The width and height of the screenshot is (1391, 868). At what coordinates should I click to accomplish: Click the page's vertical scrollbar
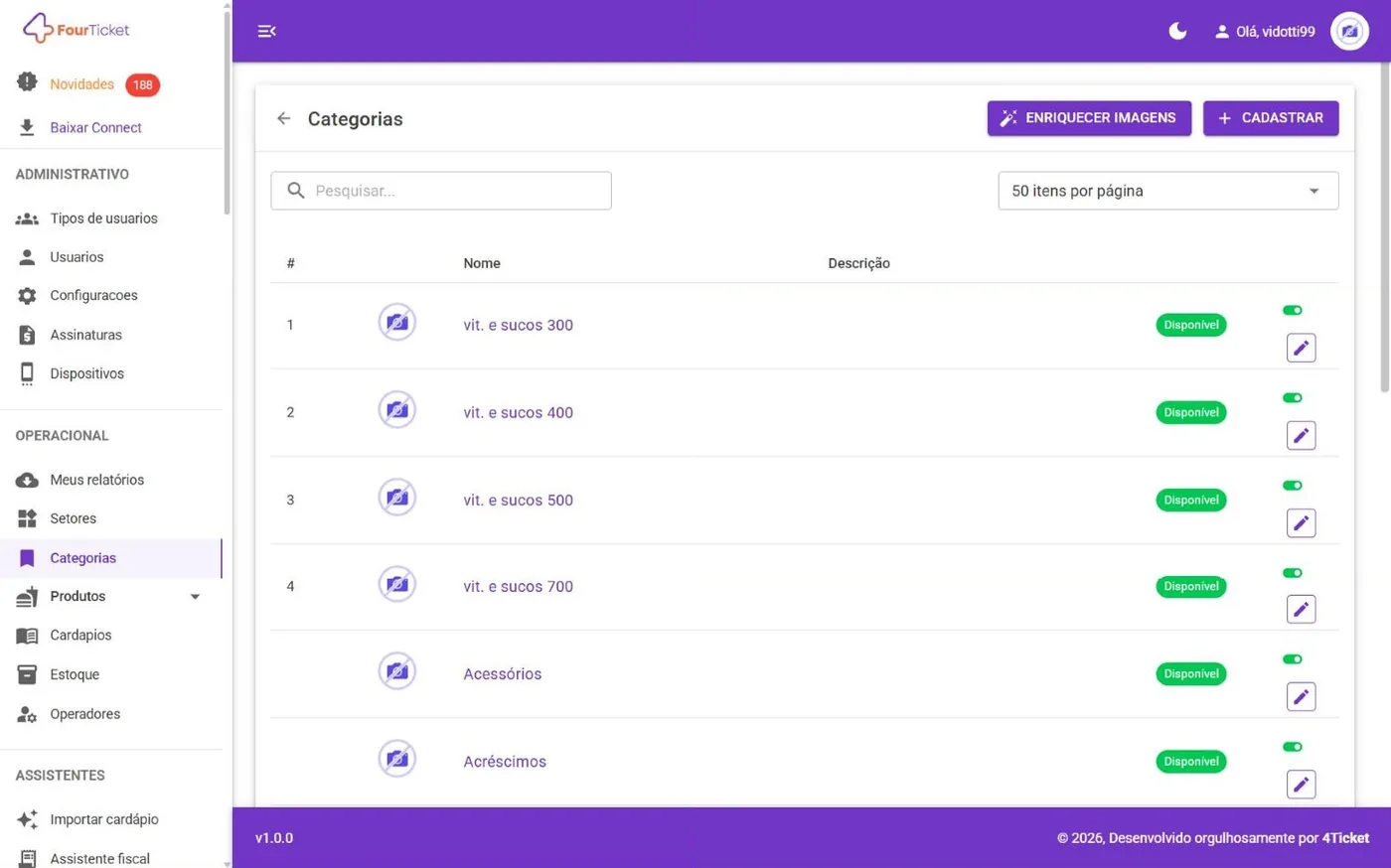(x=1385, y=228)
